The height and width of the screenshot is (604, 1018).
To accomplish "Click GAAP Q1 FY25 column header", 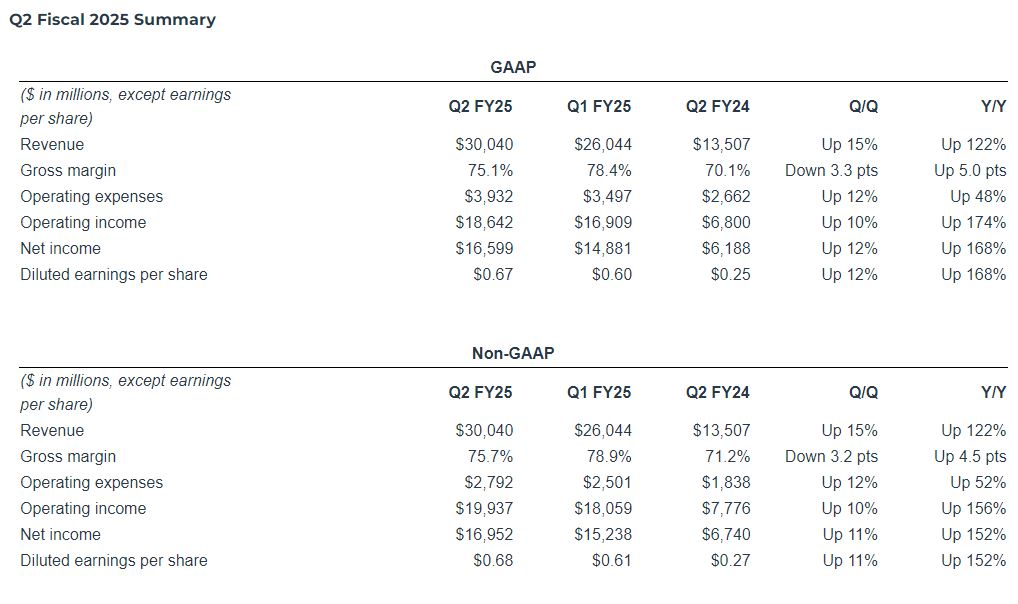I will click(x=599, y=106).
